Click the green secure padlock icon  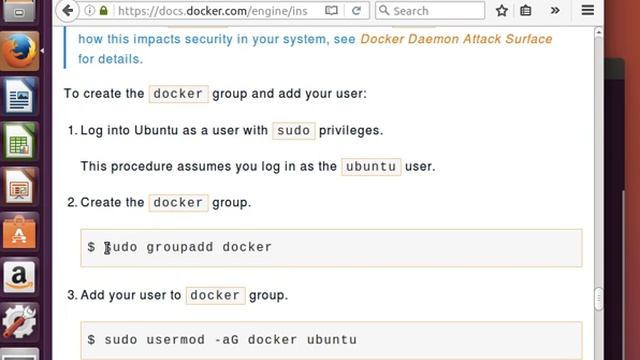[x=104, y=11]
